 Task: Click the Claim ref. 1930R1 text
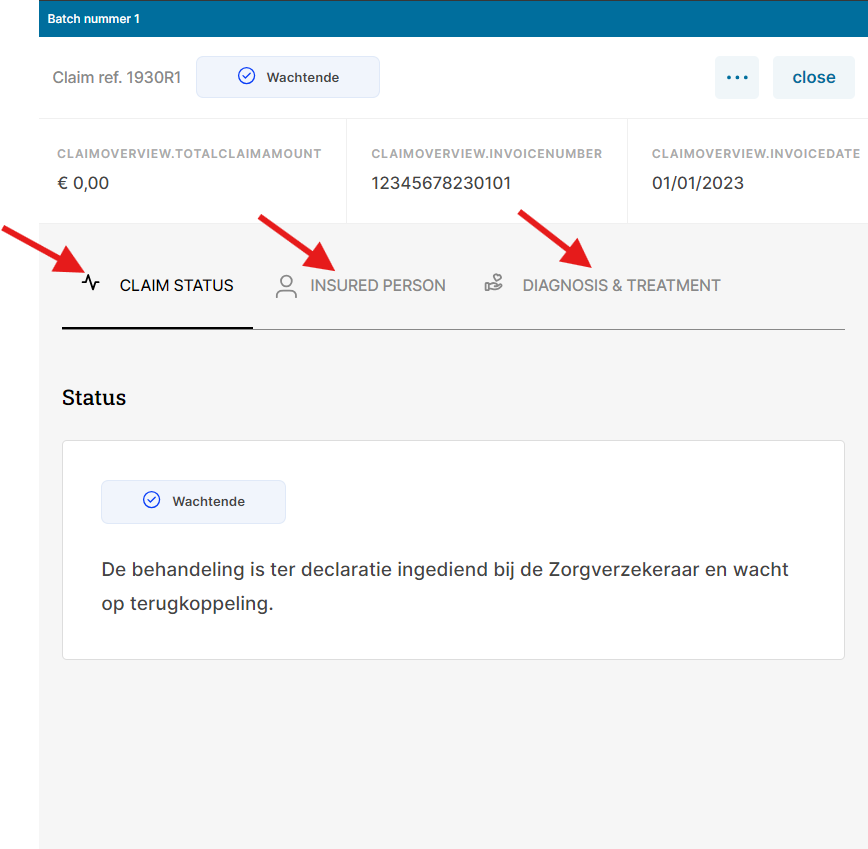(116, 77)
